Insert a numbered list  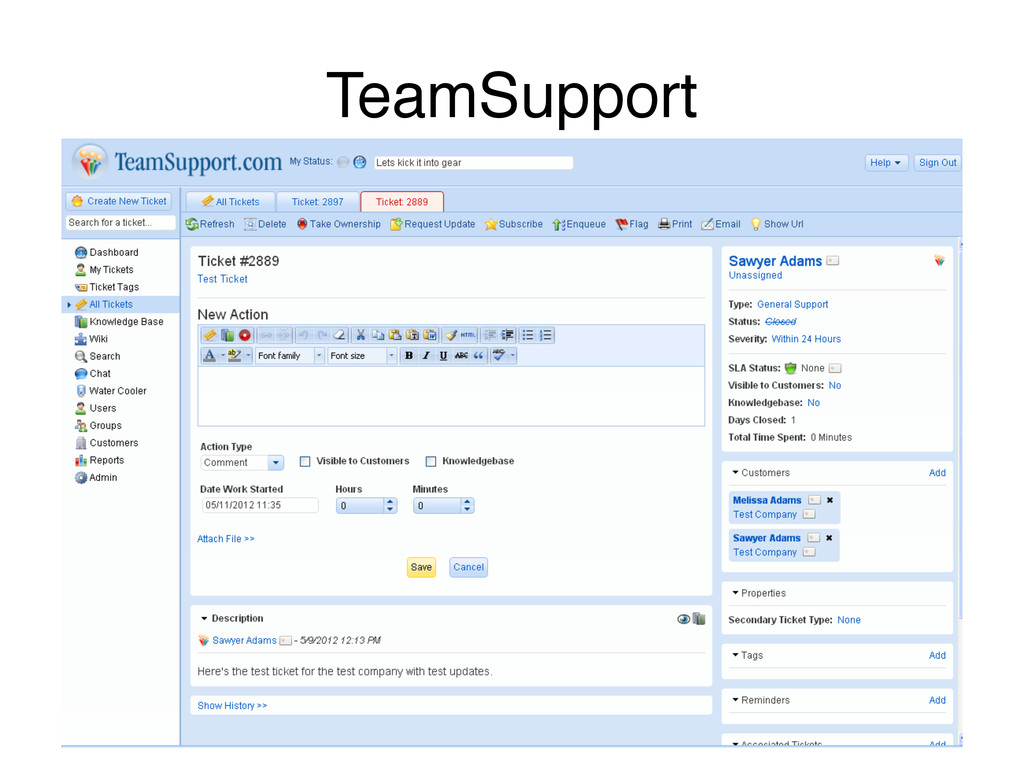point(546,335)
